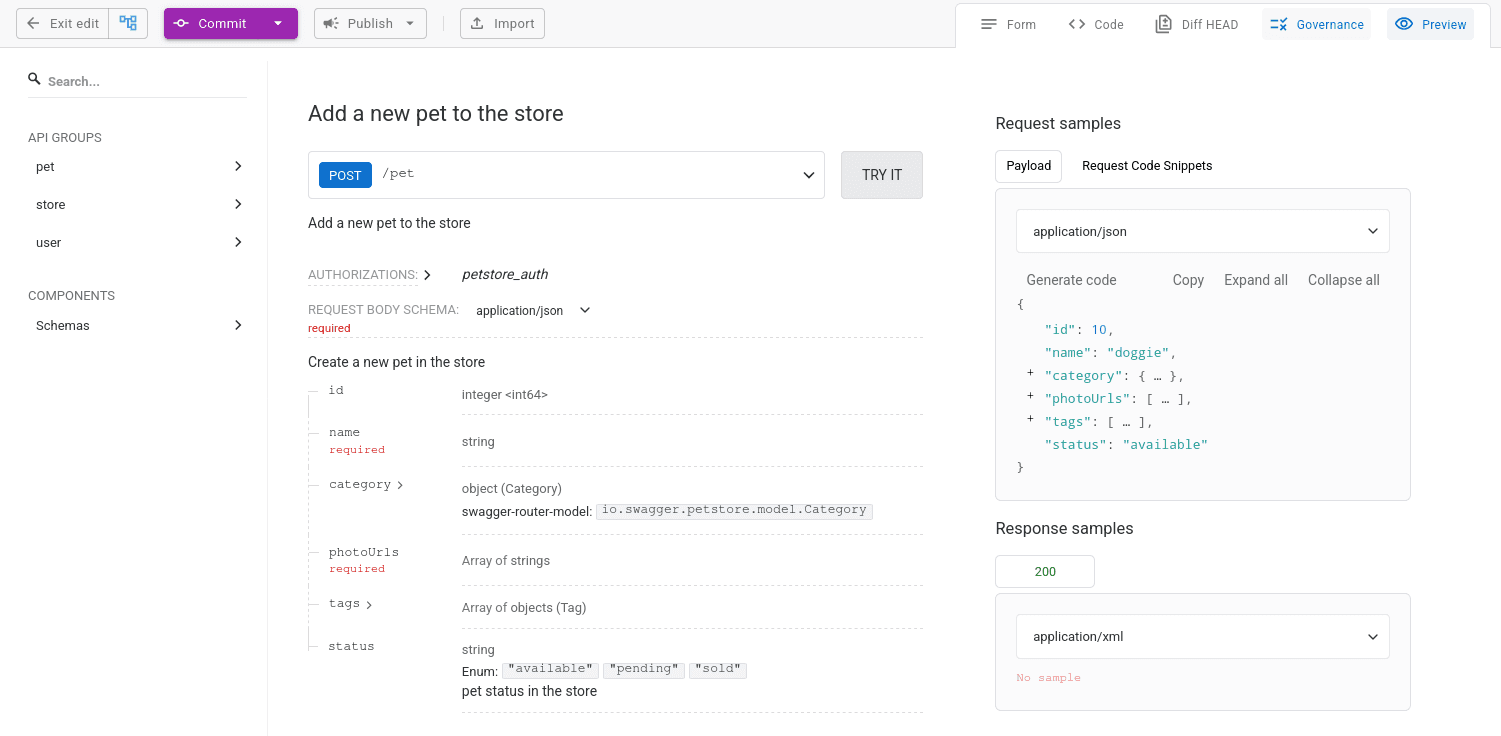The image size is (1501, 736).
Task: Expand the tags property
Action: [351, 604]
